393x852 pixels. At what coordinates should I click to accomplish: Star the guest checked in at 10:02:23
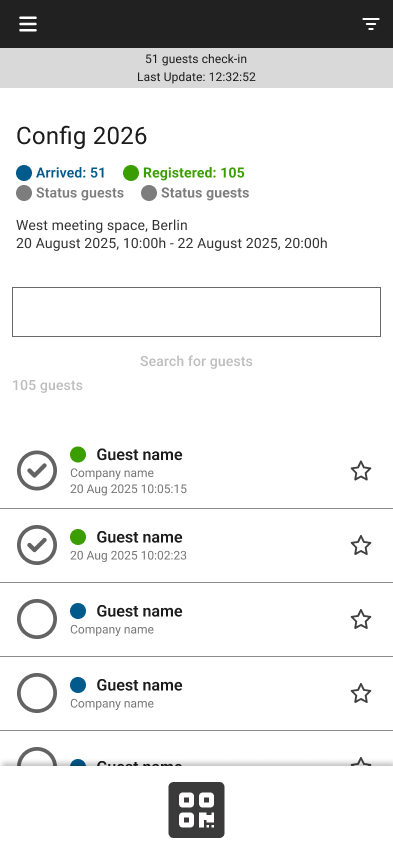(x=361, y=545)
